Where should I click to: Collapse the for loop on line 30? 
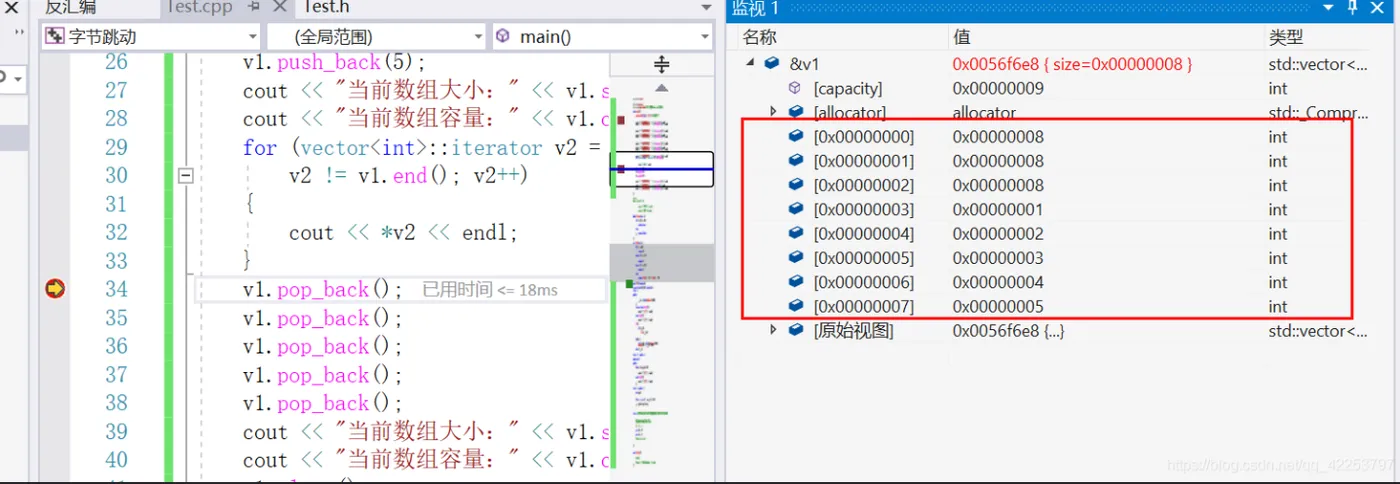pos(185,176)
